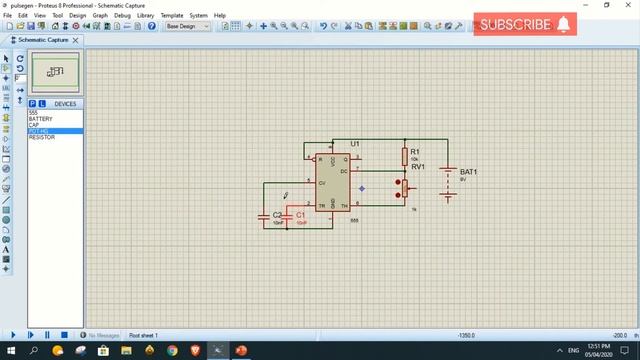
Task: Open the blue Help question mark icon
Action: (152, 26)
